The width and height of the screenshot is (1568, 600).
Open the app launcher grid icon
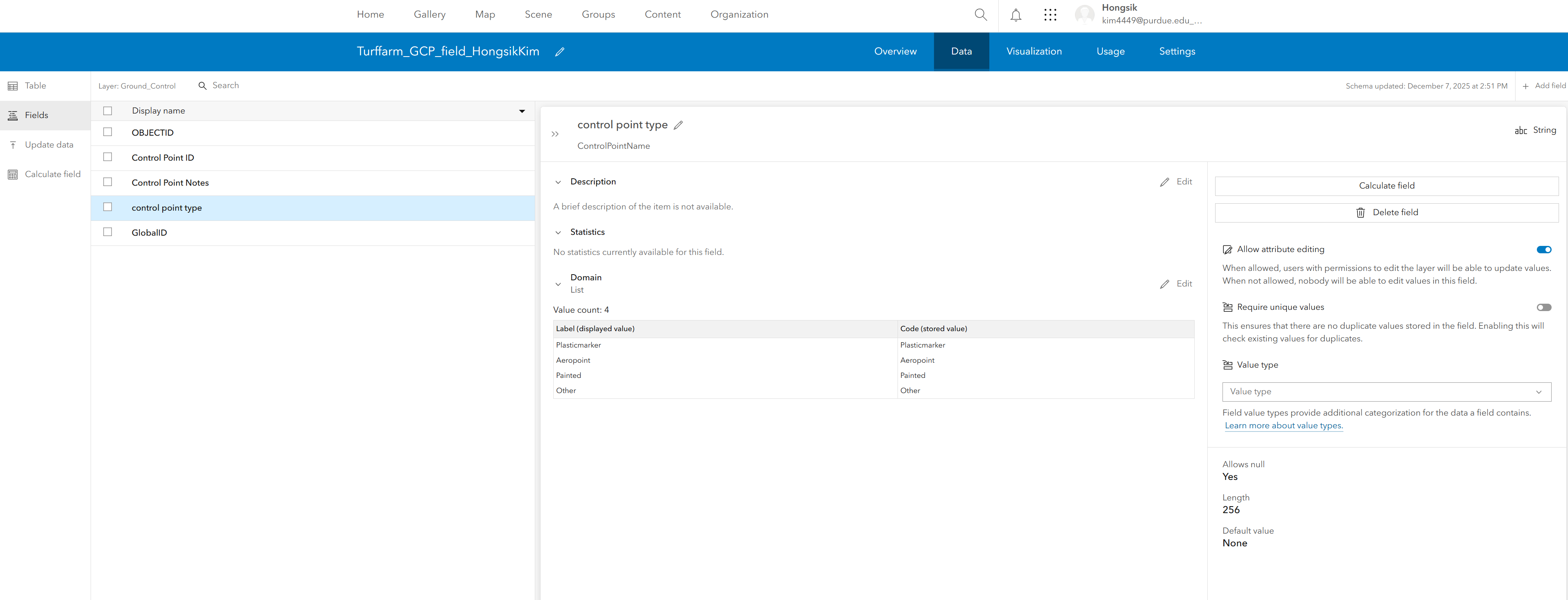pos(1050,15)
